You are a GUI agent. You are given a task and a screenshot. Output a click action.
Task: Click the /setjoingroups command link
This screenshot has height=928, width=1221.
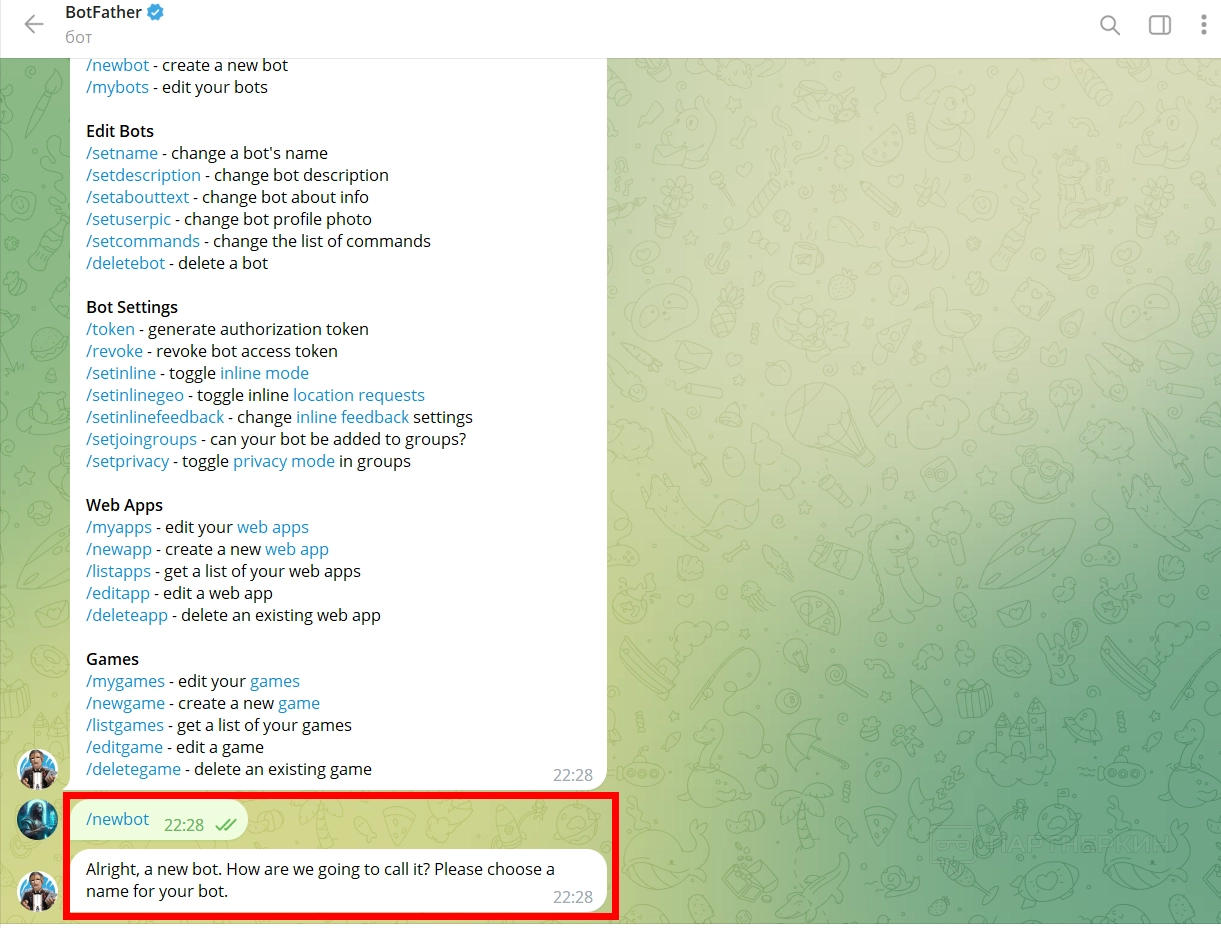tap(143, 439)
